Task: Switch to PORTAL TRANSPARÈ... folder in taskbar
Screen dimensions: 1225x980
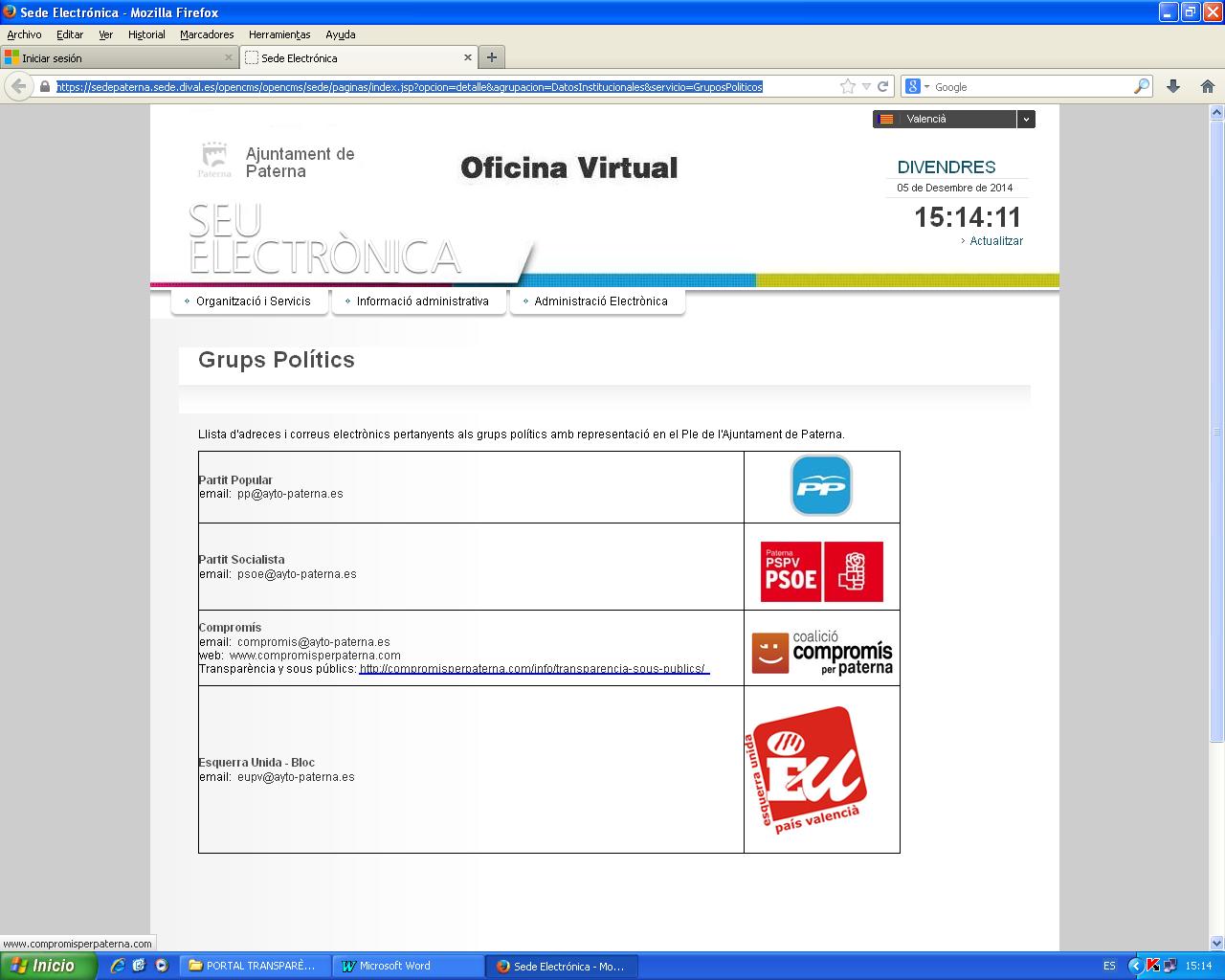Action: 256,966
